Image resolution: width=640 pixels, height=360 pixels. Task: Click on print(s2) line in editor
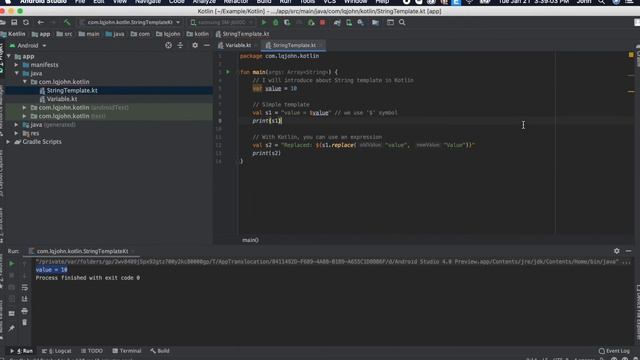click(267, 153)
